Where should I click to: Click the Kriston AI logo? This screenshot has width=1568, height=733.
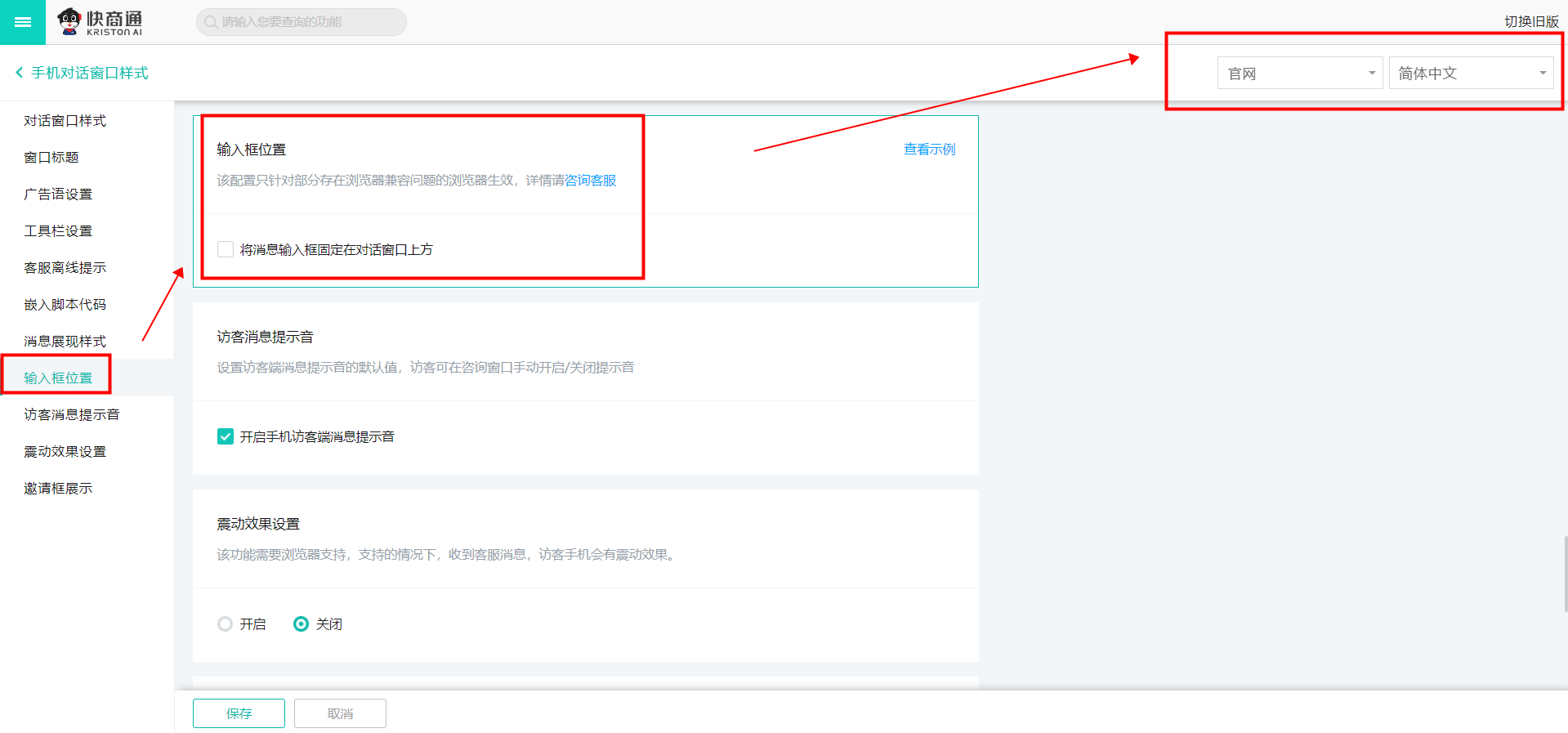coord(100,22)
